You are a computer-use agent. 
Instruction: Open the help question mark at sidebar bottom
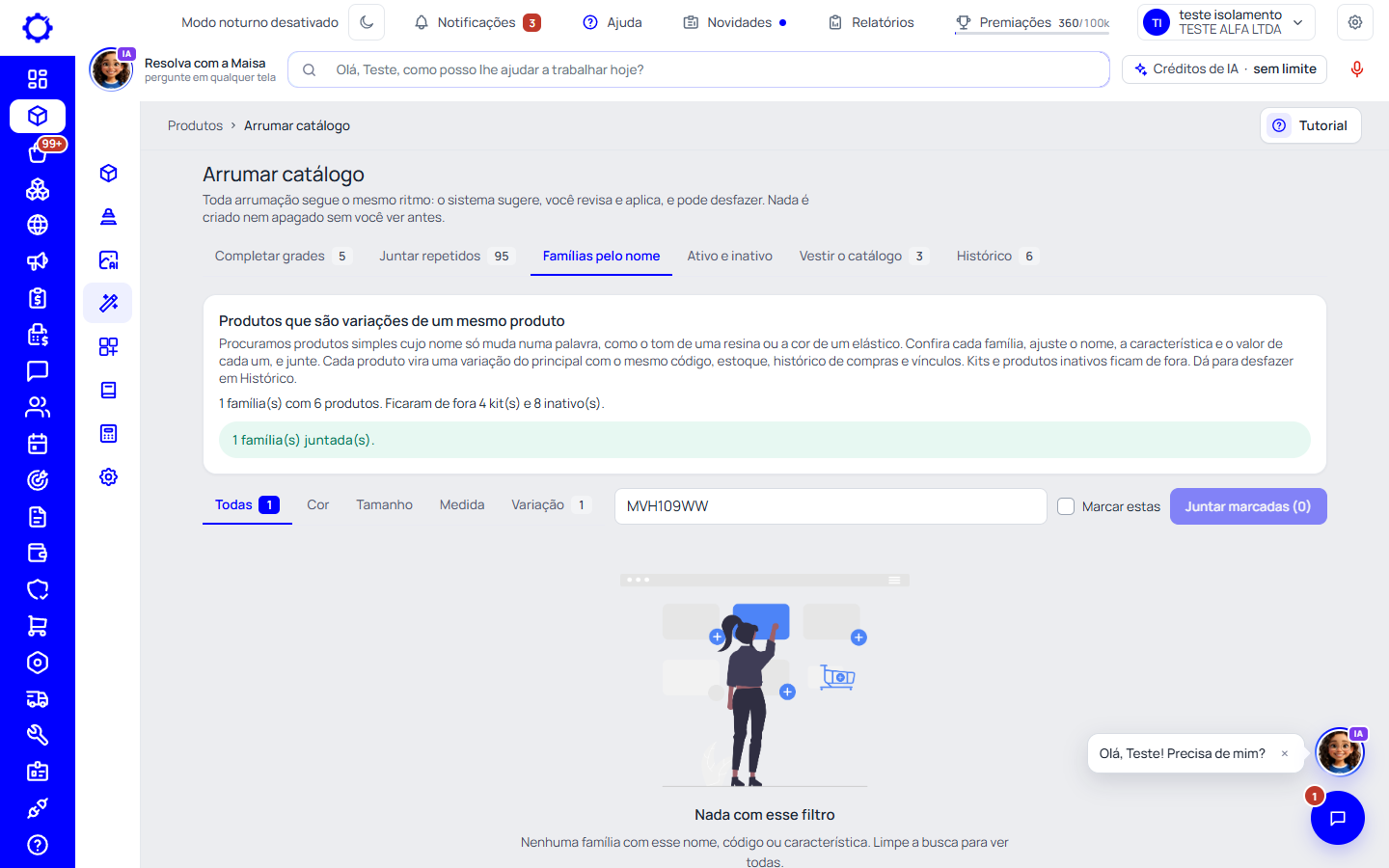coord(38,845)
